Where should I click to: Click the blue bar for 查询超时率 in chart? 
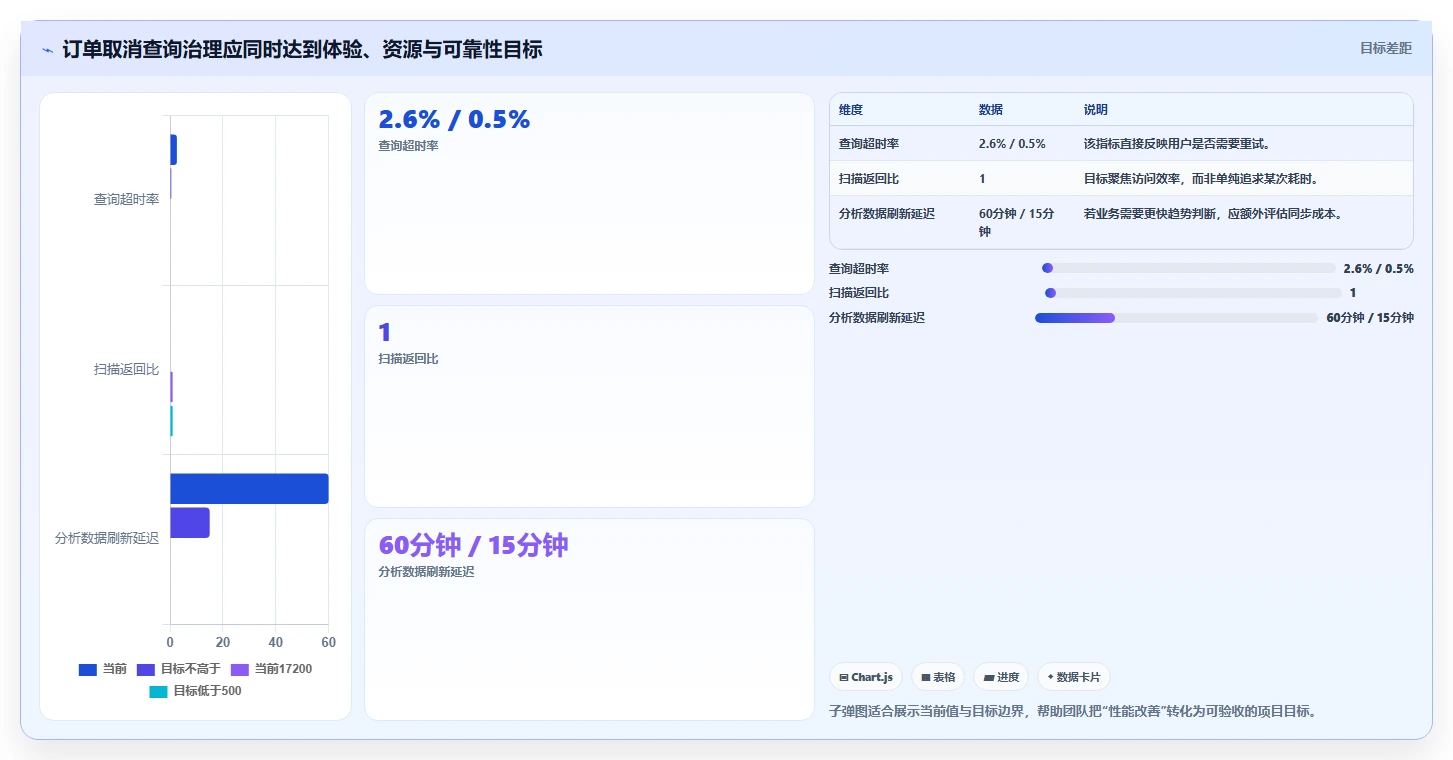point(173,150)
